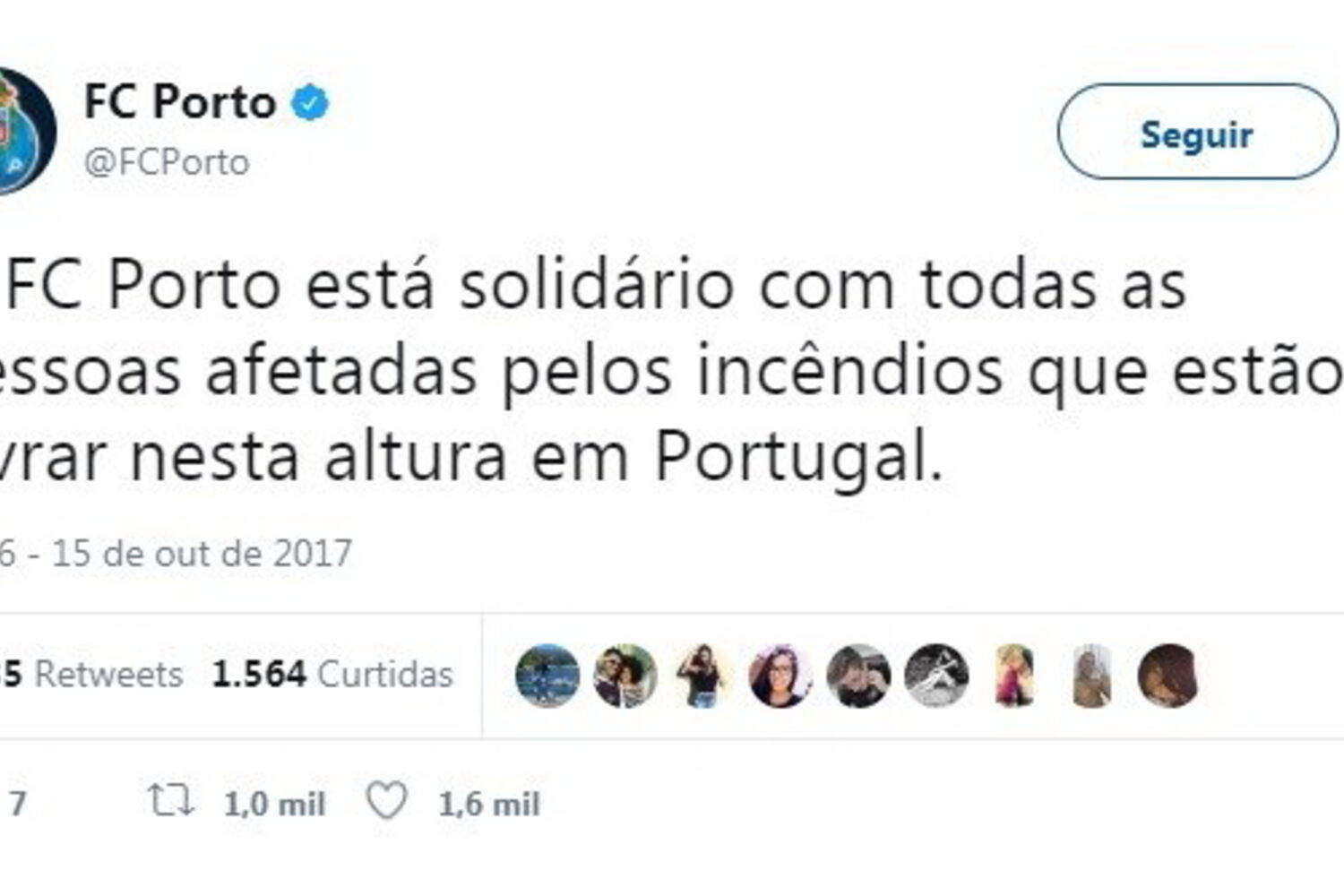Click the third liker avatar of standing woman
1344x896 pixels.
(x=702, y=676)
